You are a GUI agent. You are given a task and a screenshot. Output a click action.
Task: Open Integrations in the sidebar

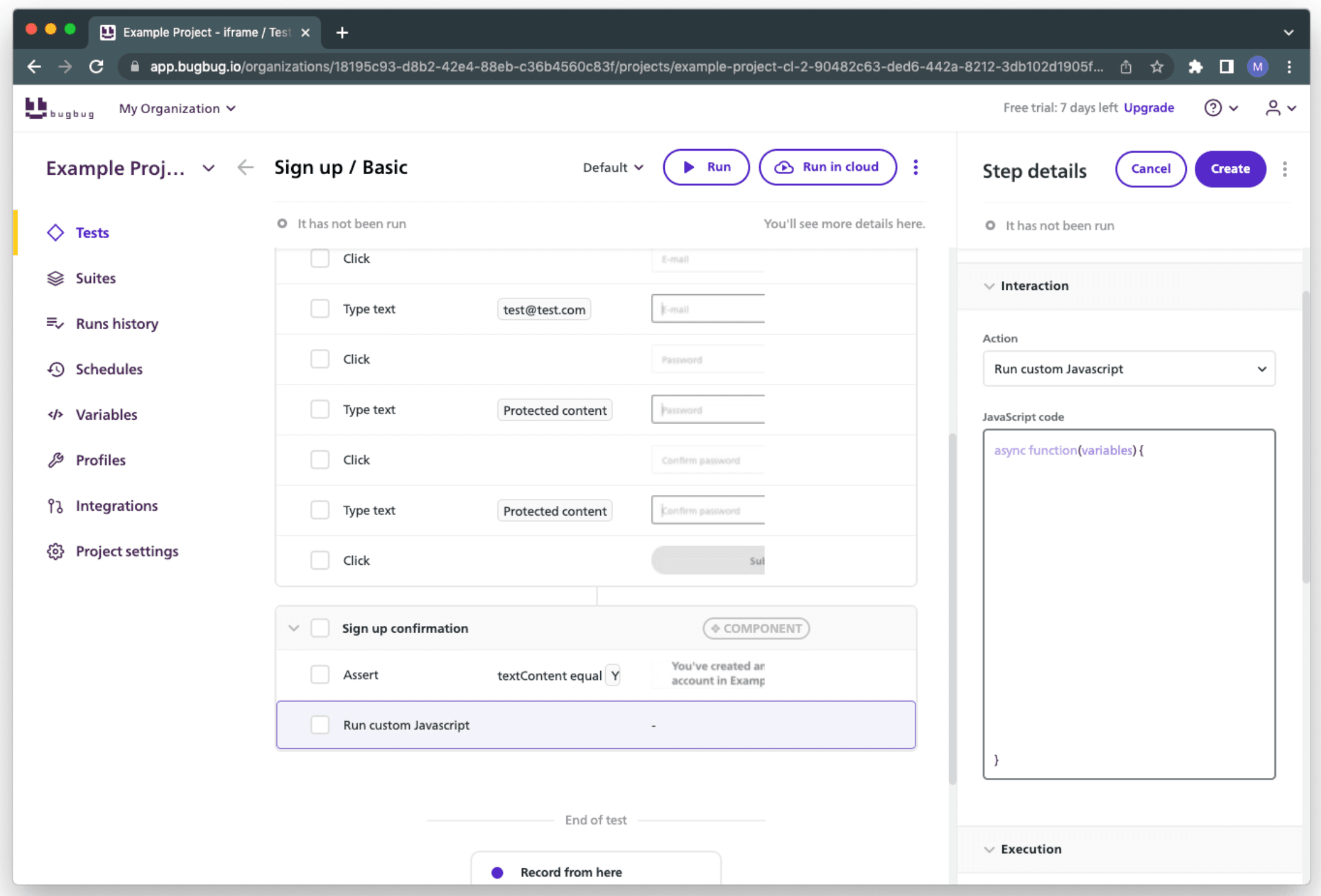[117, 506]
